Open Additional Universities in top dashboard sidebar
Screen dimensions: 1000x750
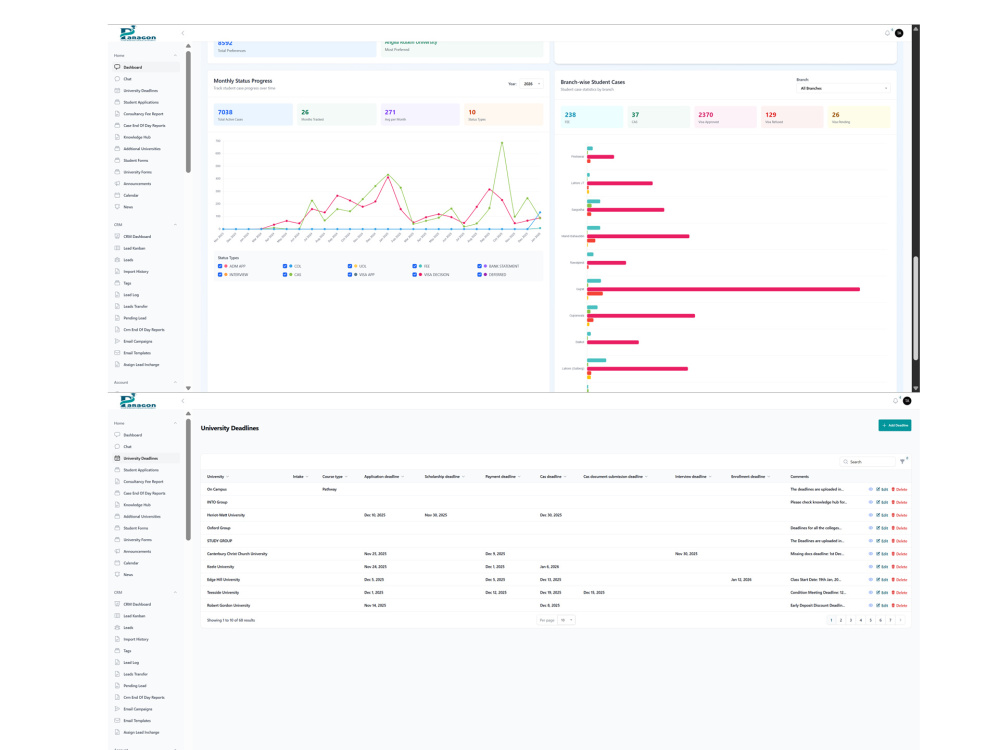142,149
